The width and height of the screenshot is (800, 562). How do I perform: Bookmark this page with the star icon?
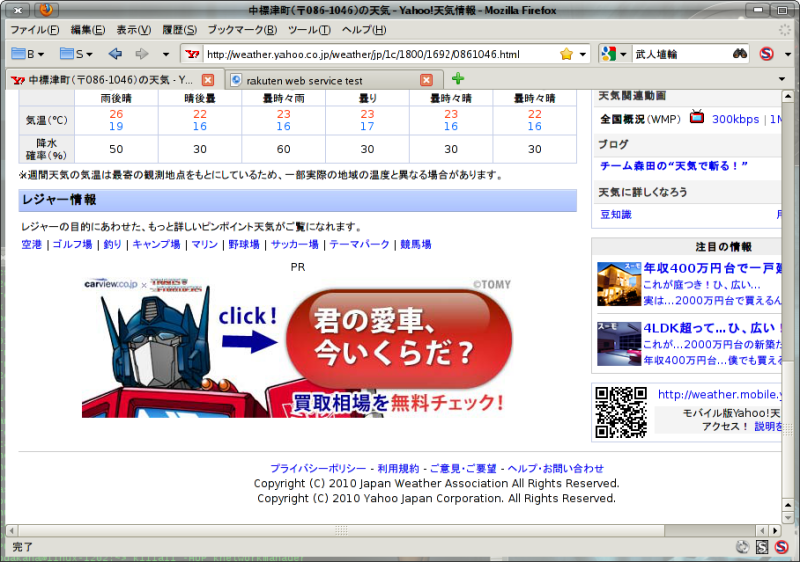click(x=566, y=54)
